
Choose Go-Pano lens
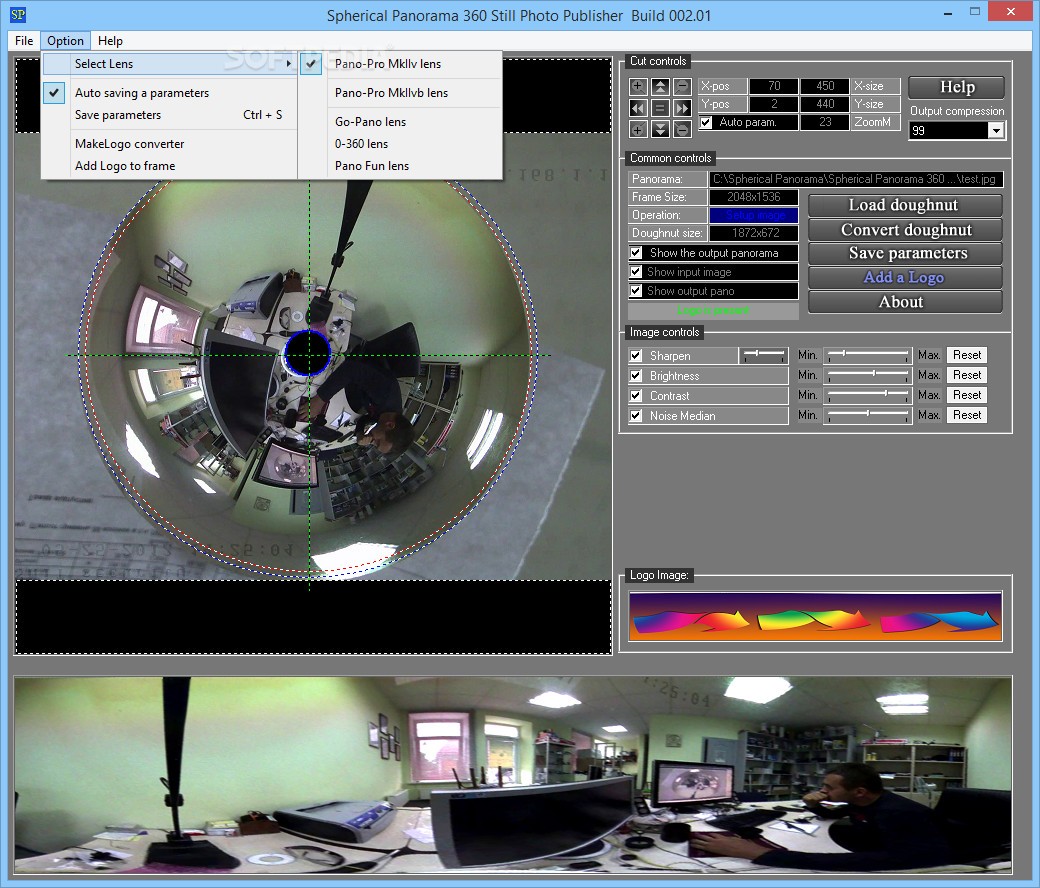pos(400,121)
